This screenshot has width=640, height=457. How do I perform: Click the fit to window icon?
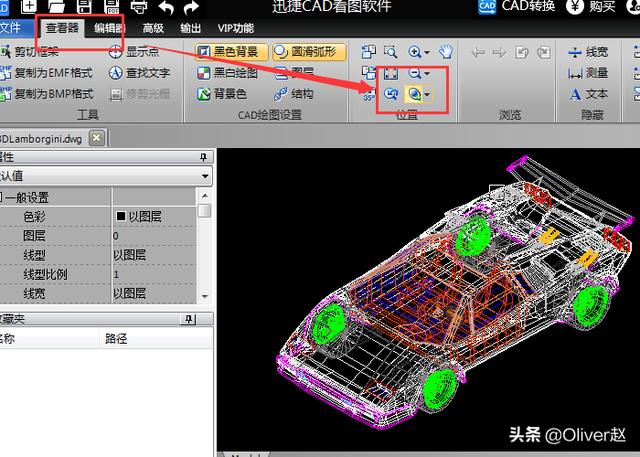point(391,73)
